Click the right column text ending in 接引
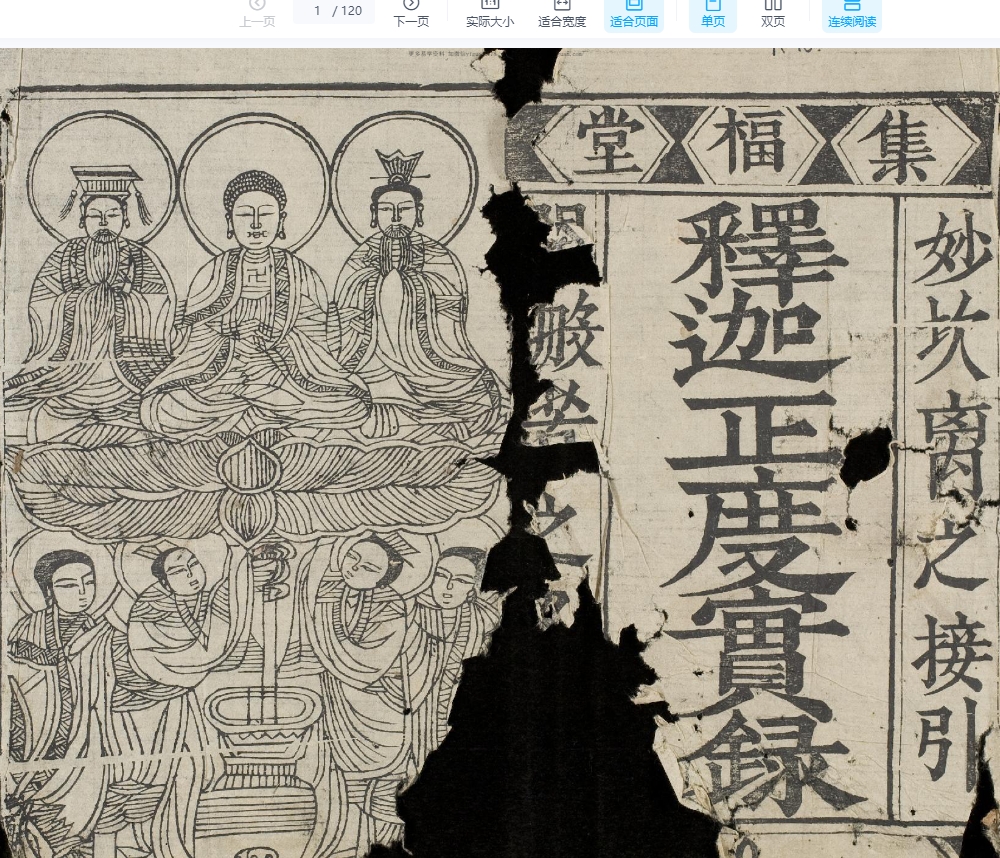Viewport: 1000px width, 858px height. (x=948, y=500)
